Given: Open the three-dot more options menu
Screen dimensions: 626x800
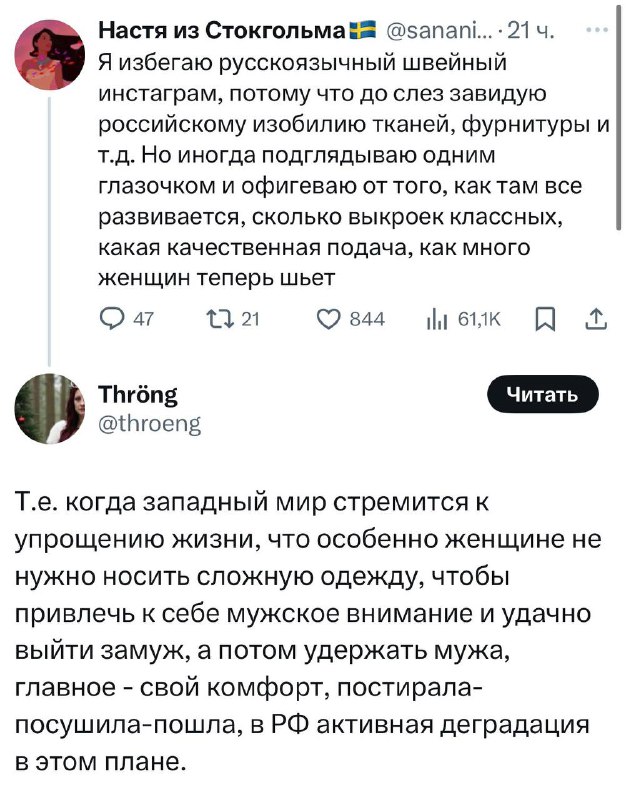Looking at the screenshot, I should pos(597,31).
